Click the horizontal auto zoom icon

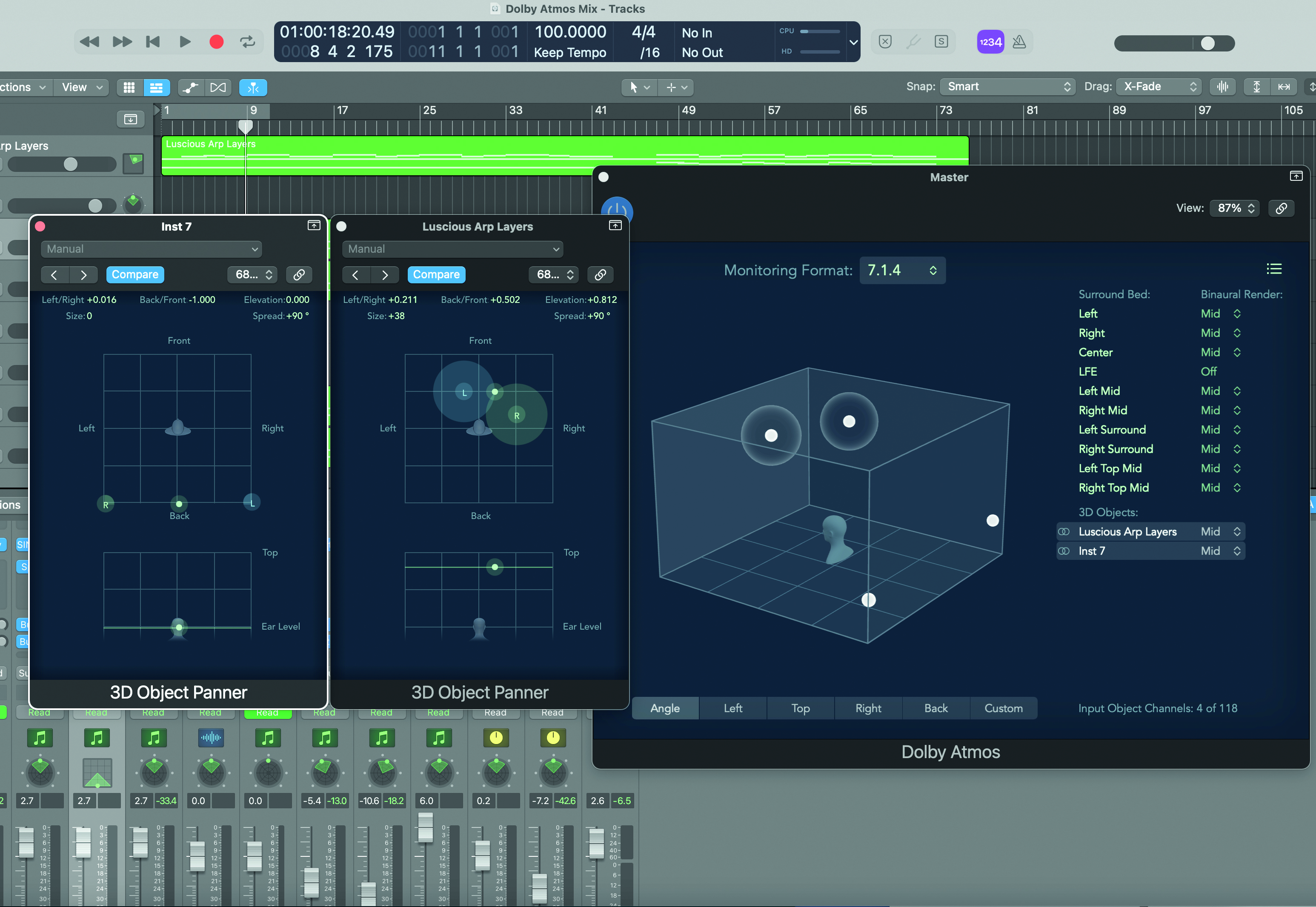point(1284,87)
